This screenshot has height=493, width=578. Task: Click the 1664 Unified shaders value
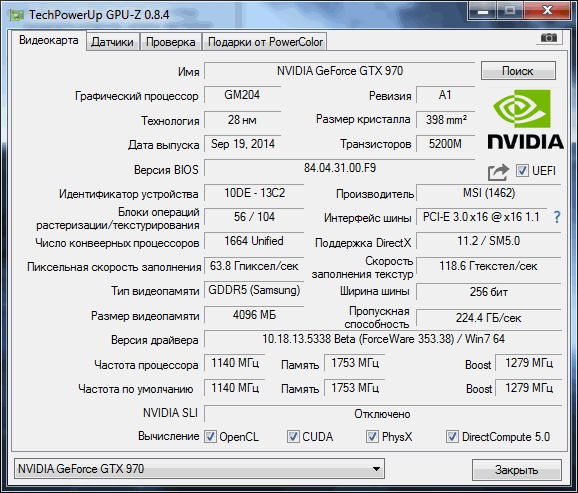pos(254,241)
